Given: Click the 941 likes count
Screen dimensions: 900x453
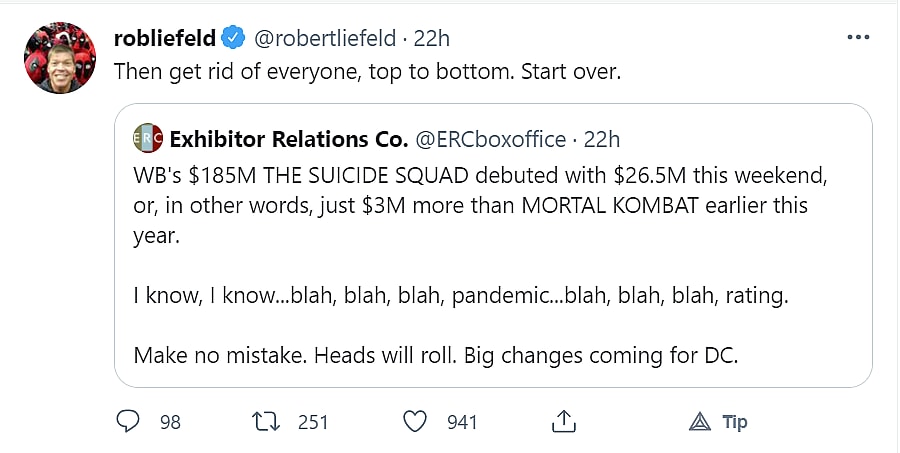Looking at the screenshot, I should click(x=462, y=422).
